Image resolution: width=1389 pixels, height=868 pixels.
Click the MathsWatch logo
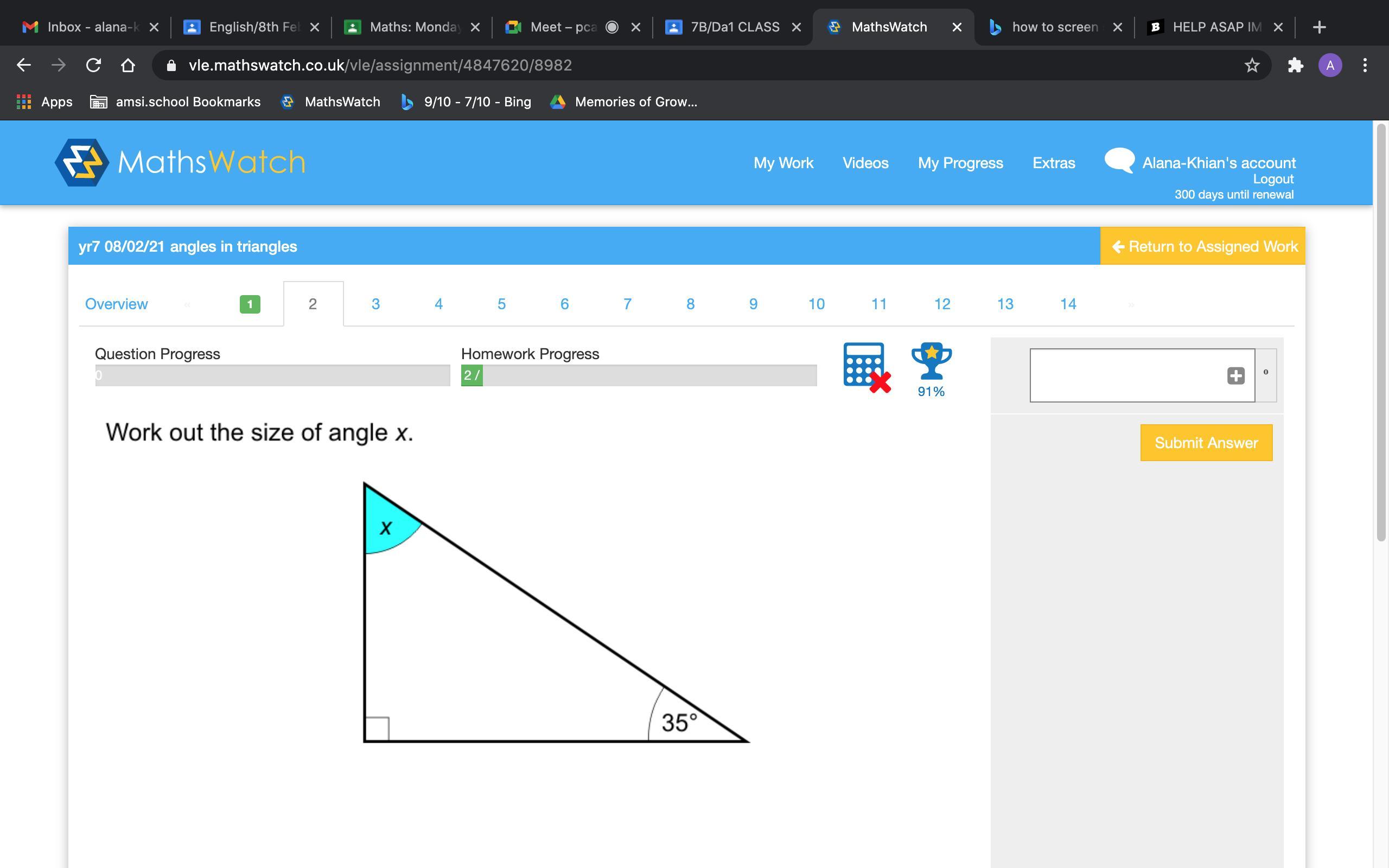pyautogui.click(x=180, y=162)
